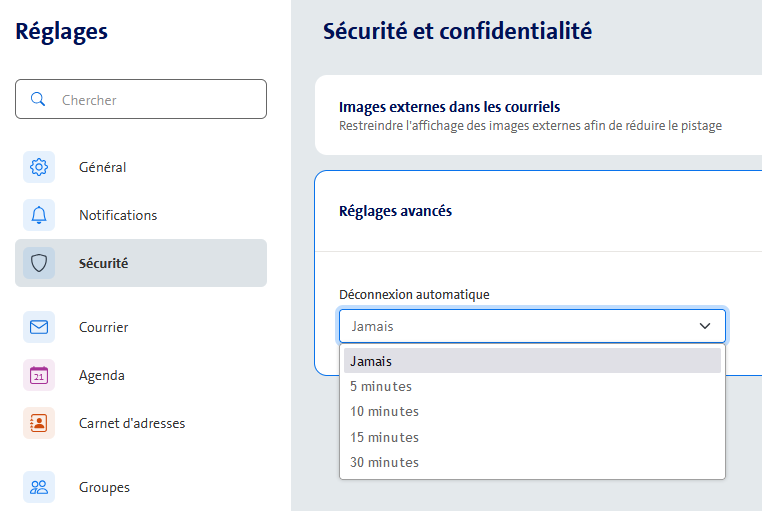Click the Agenda calendar icon

point(39,375)
